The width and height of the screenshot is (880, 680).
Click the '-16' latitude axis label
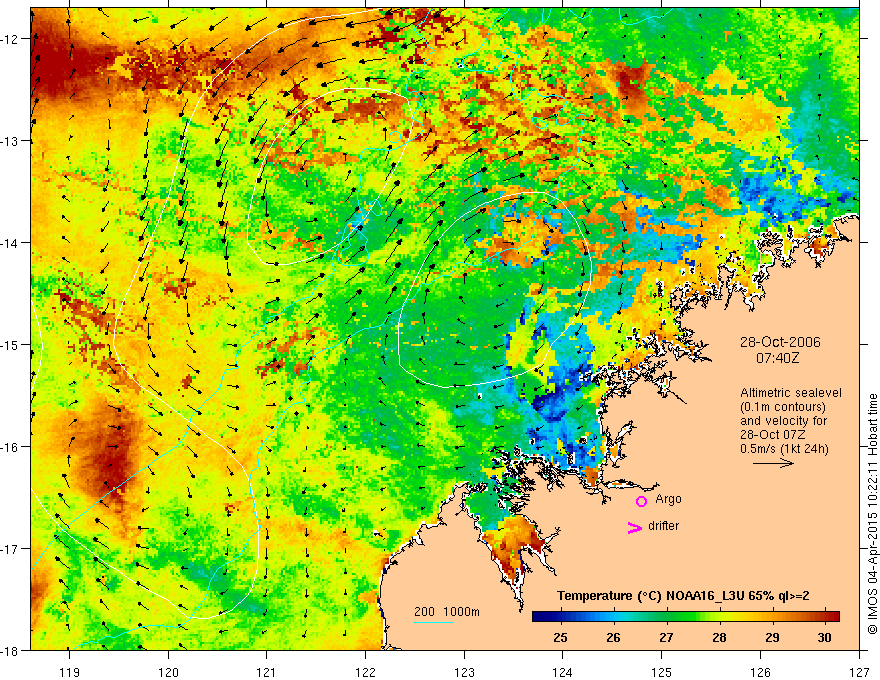10,447
